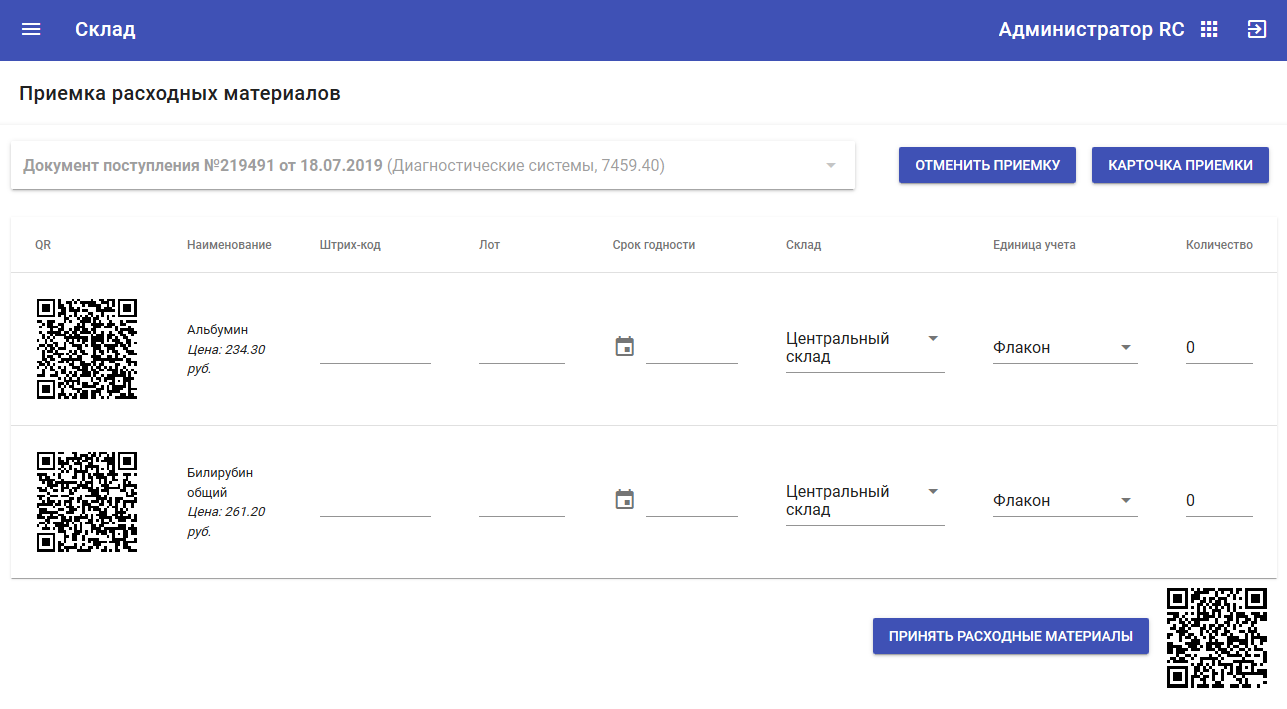Viewport: 1287px width, 709px height.
Task: Click the QR code for Альбумин
Action: point(87,349)
